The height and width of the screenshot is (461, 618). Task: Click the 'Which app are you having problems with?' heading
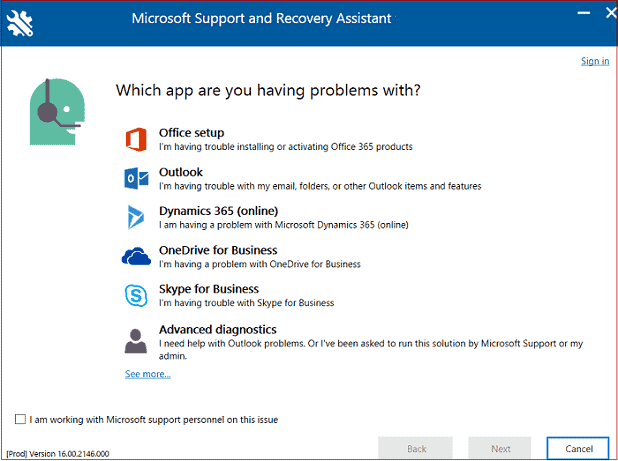268,90
